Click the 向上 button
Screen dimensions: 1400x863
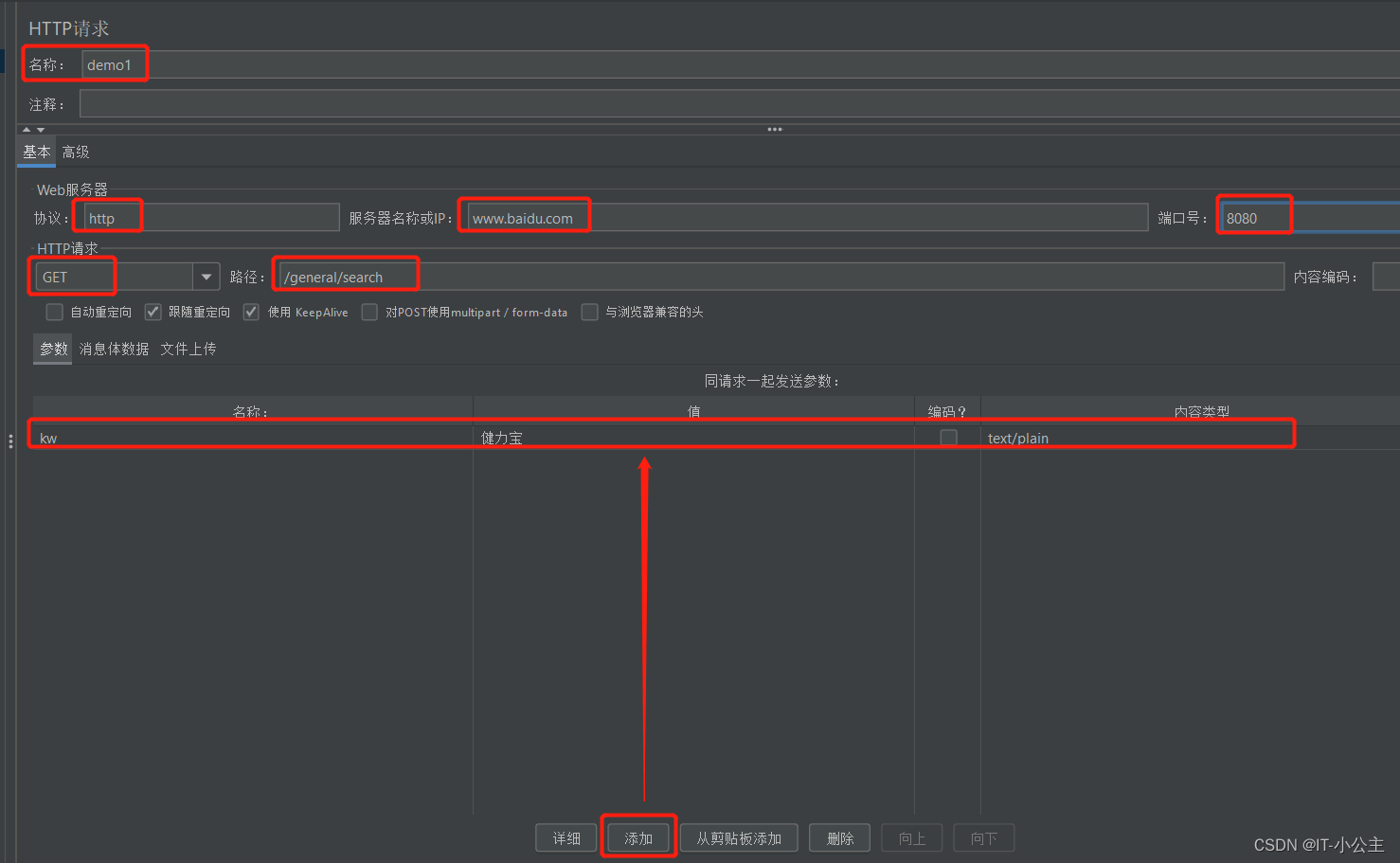[x=912, y=838]
